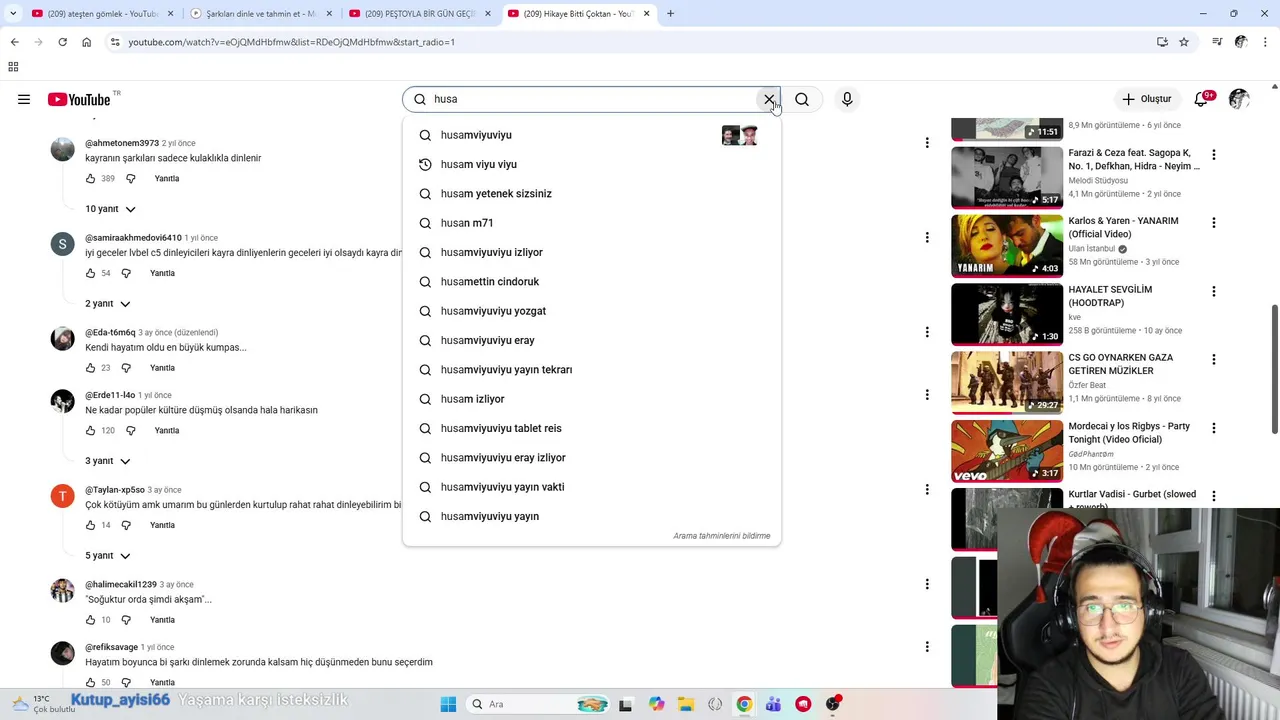The height and width of the screenshot is (720, 1280).
Task: Bookmark this page with star
Action: (1184, 42)
